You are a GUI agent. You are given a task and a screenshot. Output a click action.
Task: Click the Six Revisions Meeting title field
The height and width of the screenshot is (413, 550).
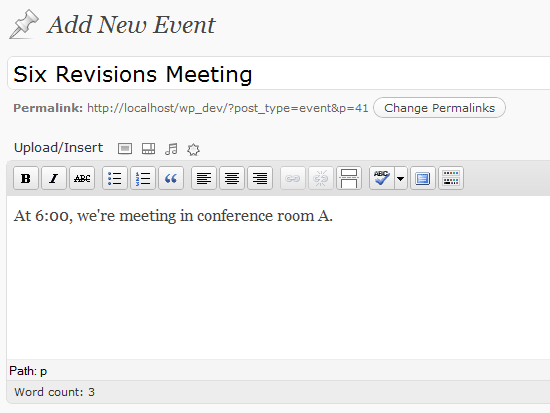coord(279,73)
